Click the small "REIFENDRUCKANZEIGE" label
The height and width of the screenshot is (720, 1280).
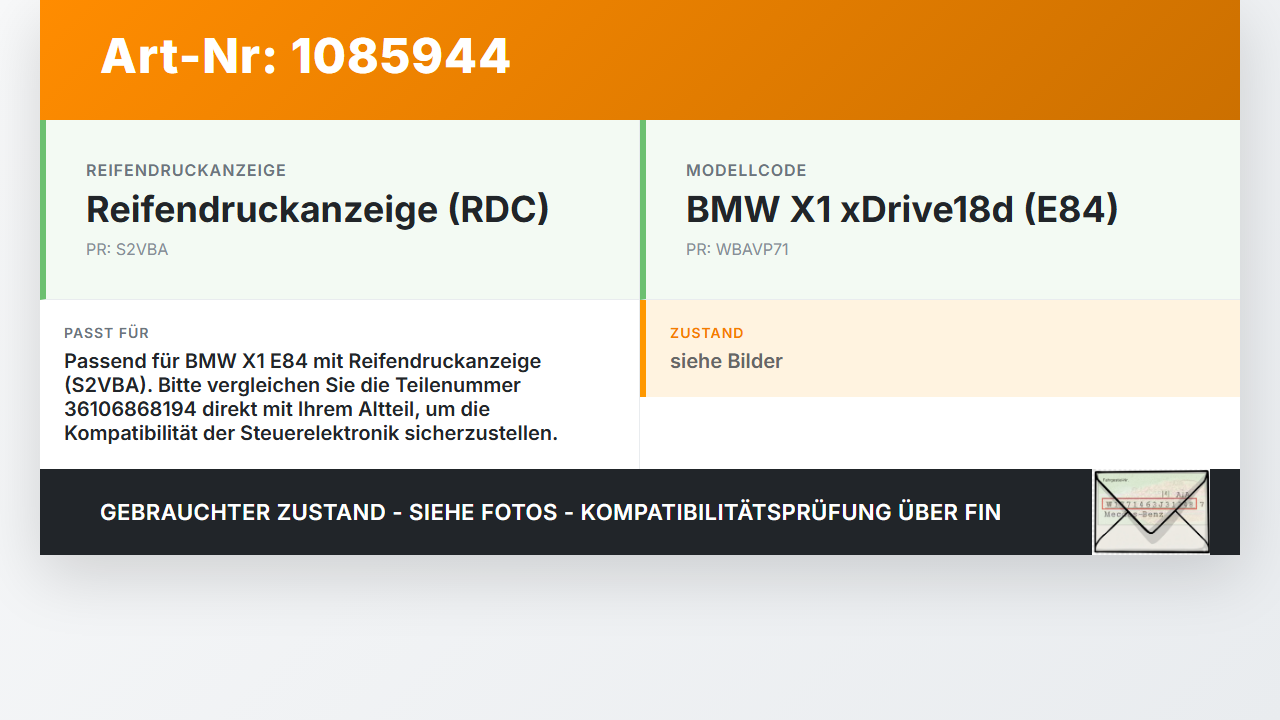(186, 171)
